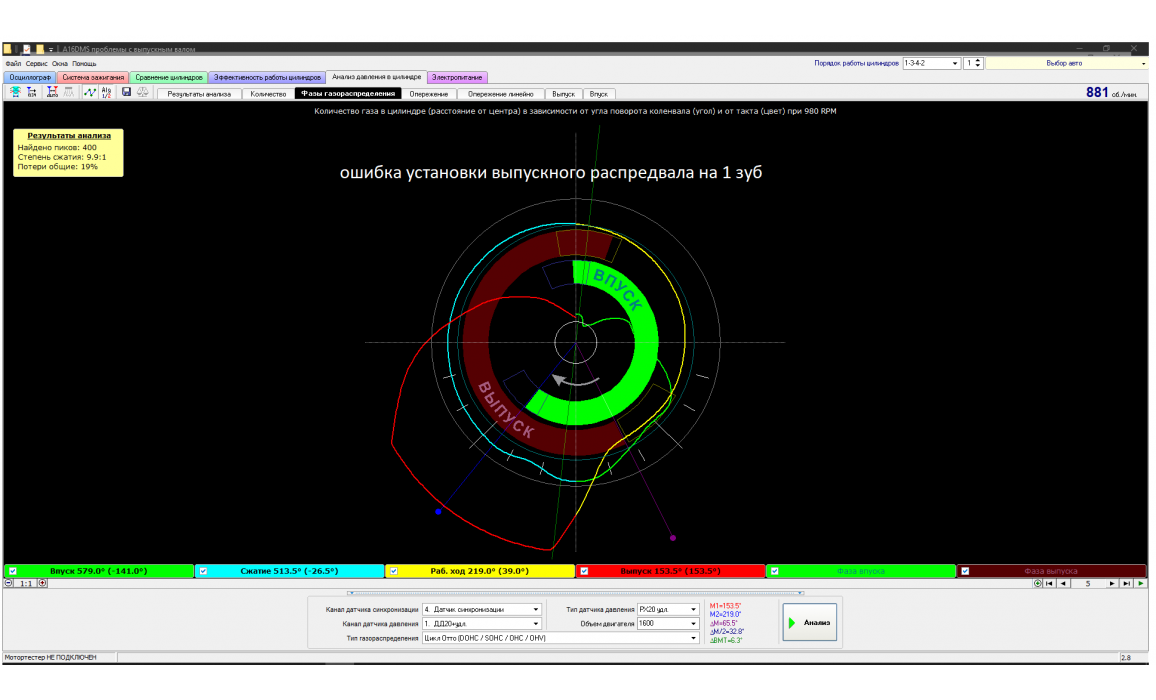Click the save (floppy disk) toolbar icon
Screen dimensions: 1156x700
click(127, 92)
